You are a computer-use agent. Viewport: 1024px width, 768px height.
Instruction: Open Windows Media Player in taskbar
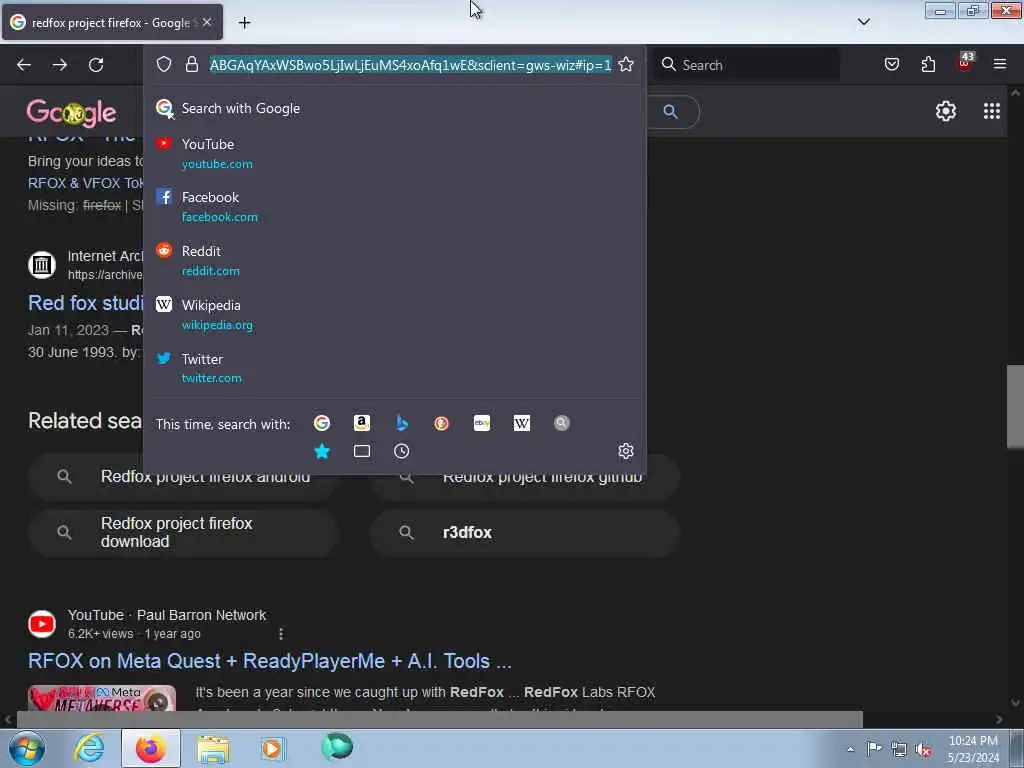tap(273, 748)
